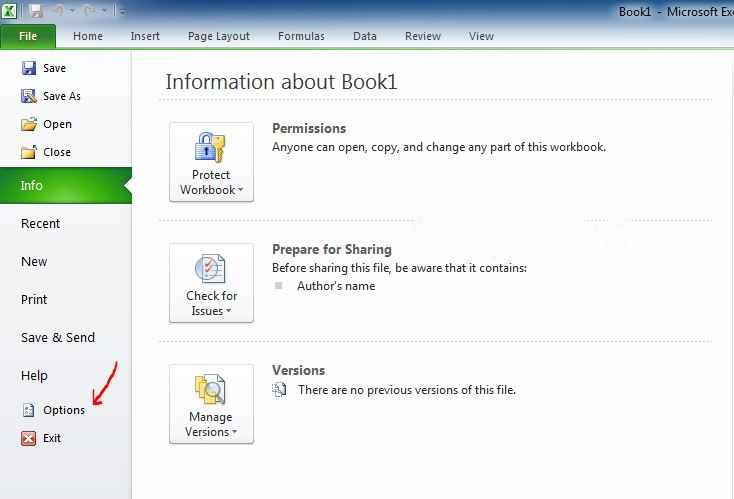Click the Undo icon in Quick Access Toolbar

[59, 10]
